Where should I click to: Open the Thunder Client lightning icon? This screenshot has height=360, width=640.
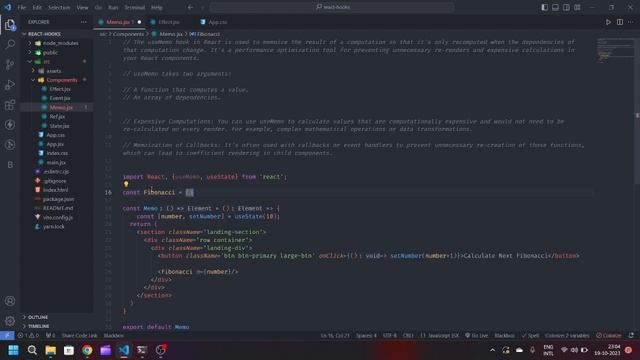(10, 124)
